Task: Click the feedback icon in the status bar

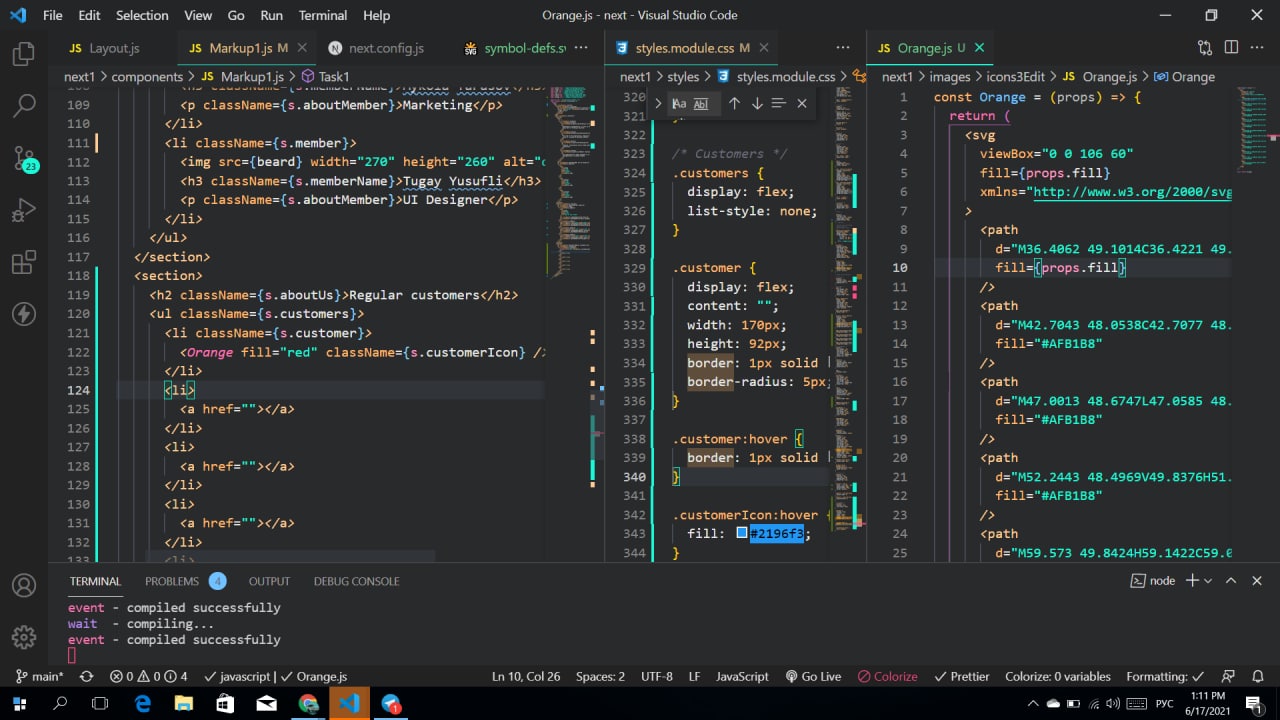Action: click(1229, 676)
